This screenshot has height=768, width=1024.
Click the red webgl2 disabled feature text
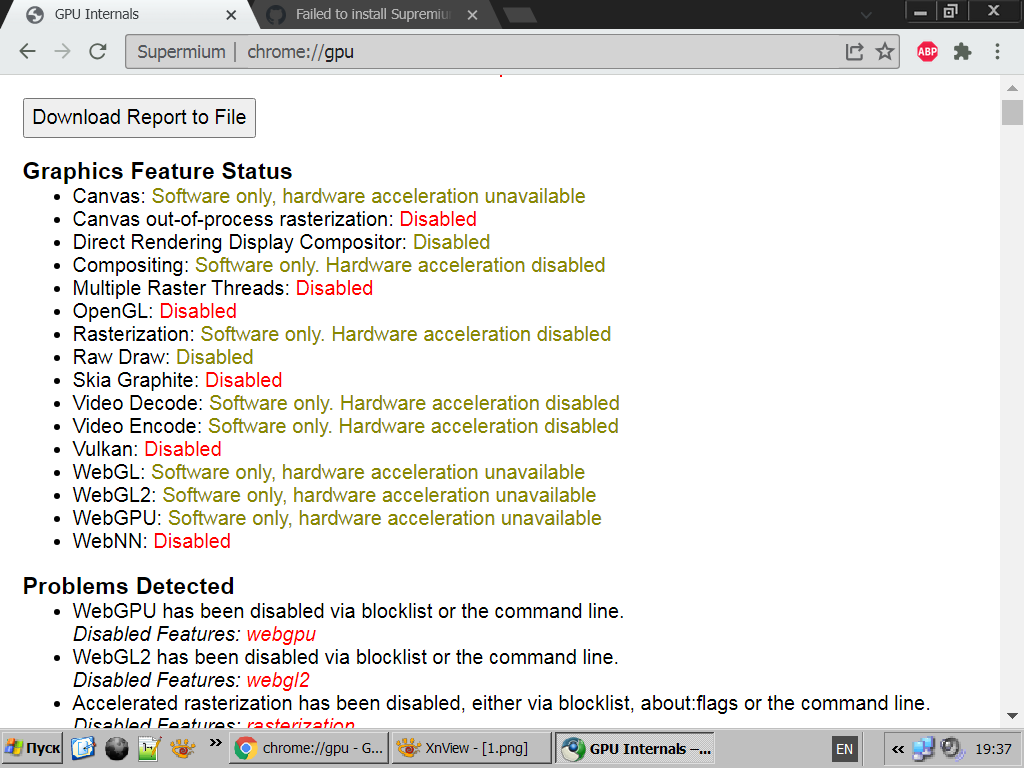coord(278,680)
